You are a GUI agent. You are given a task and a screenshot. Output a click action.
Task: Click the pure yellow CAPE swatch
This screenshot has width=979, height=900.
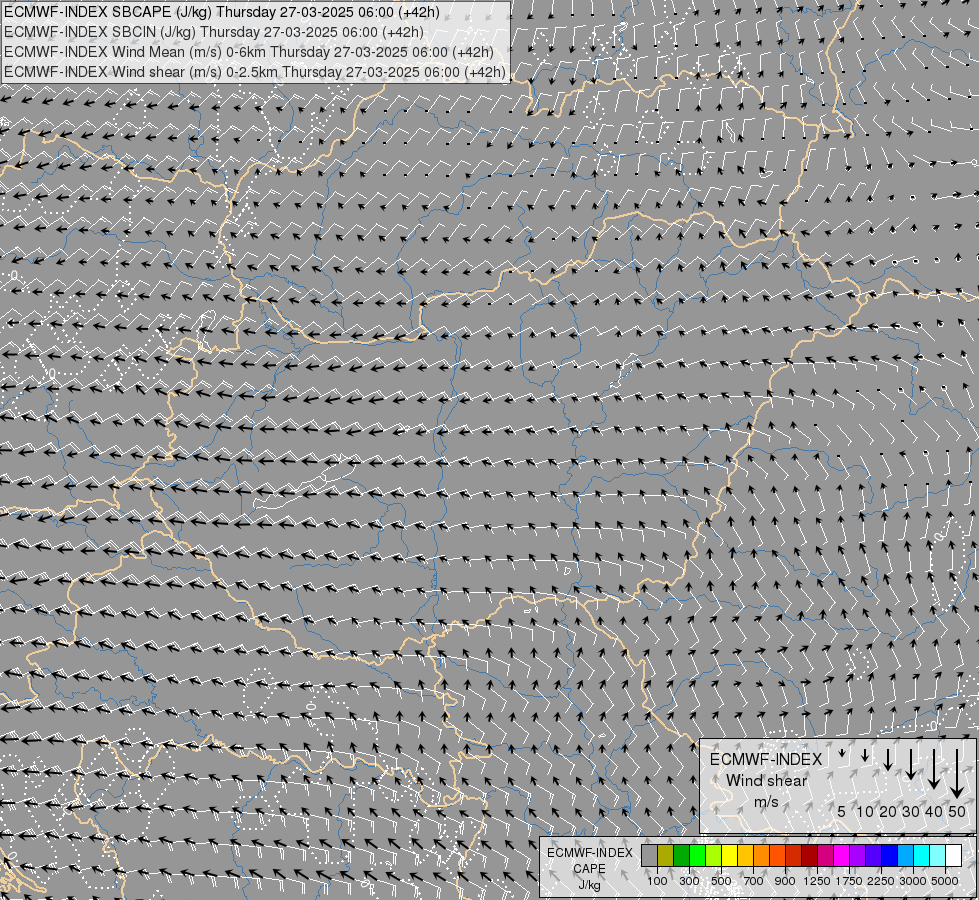(x=730, y=856)
